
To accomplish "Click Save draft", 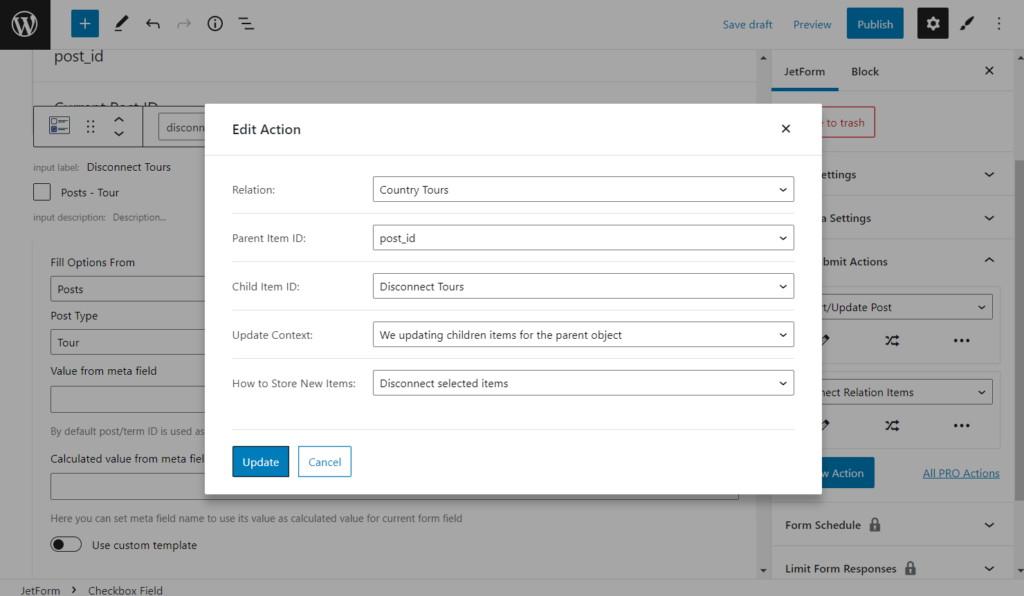I will [x=747, y=24].
